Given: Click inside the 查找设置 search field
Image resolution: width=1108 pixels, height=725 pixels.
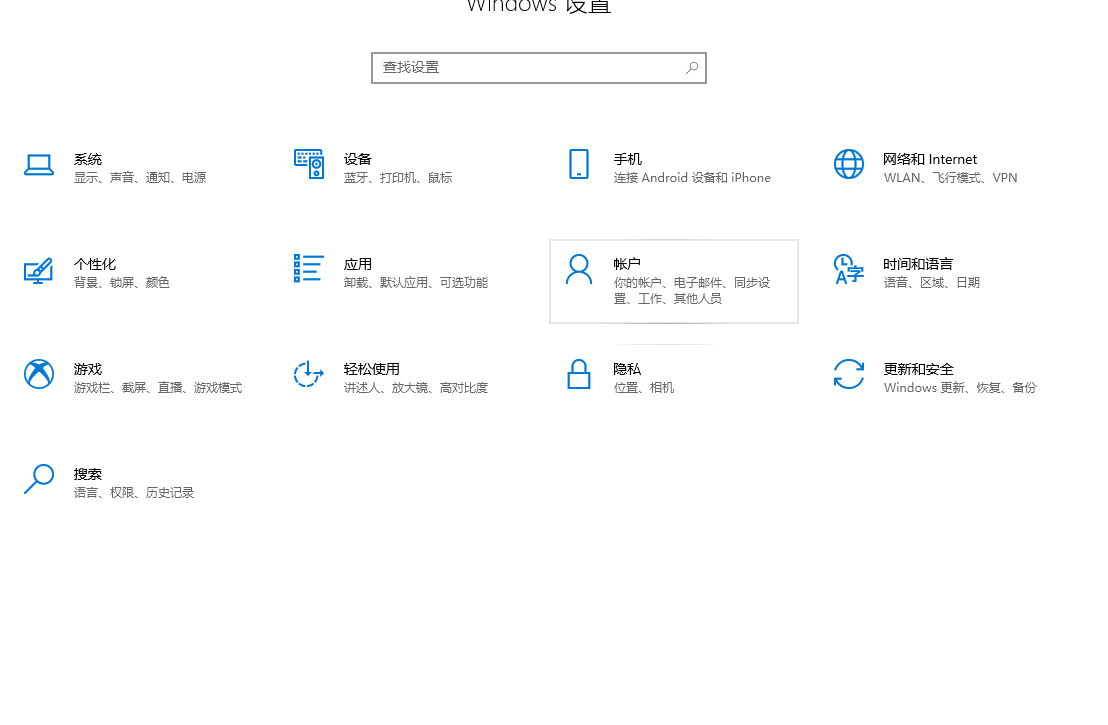Looking at the screenshot, I should (x=520, y=67).
